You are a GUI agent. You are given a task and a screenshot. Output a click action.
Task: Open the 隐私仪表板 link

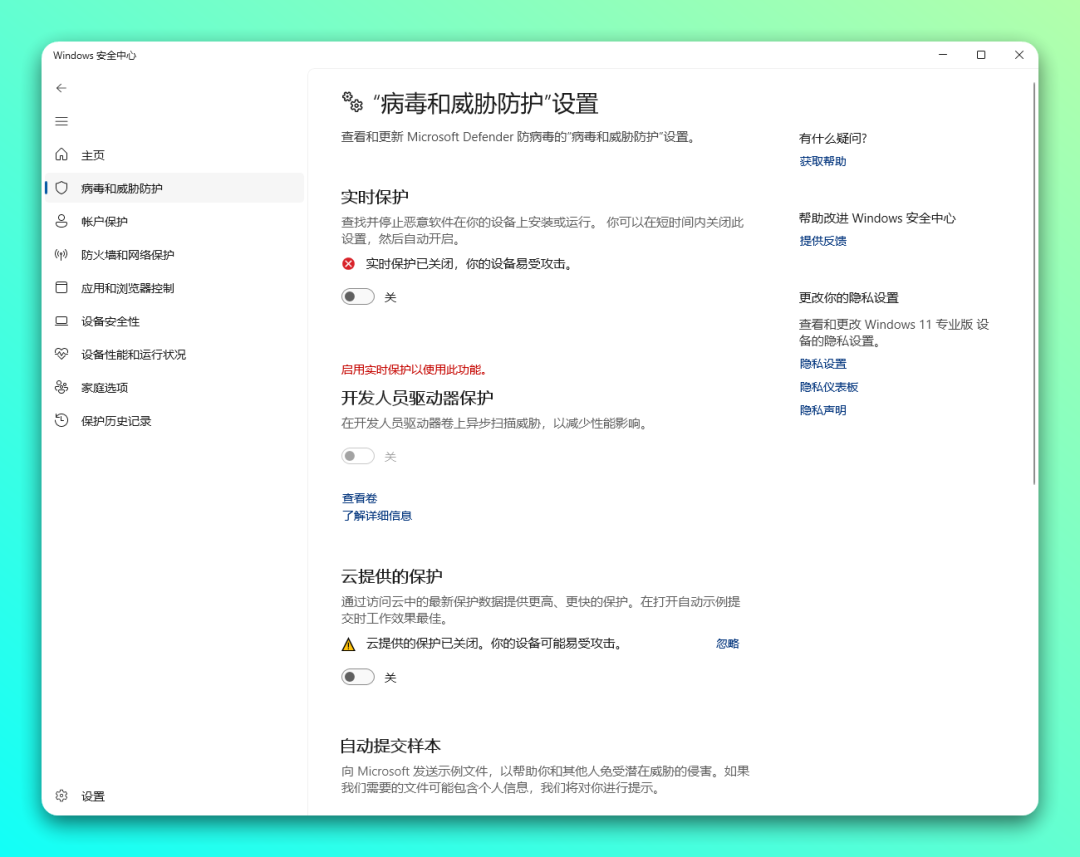pyautogui.click(x=828, y=387)
